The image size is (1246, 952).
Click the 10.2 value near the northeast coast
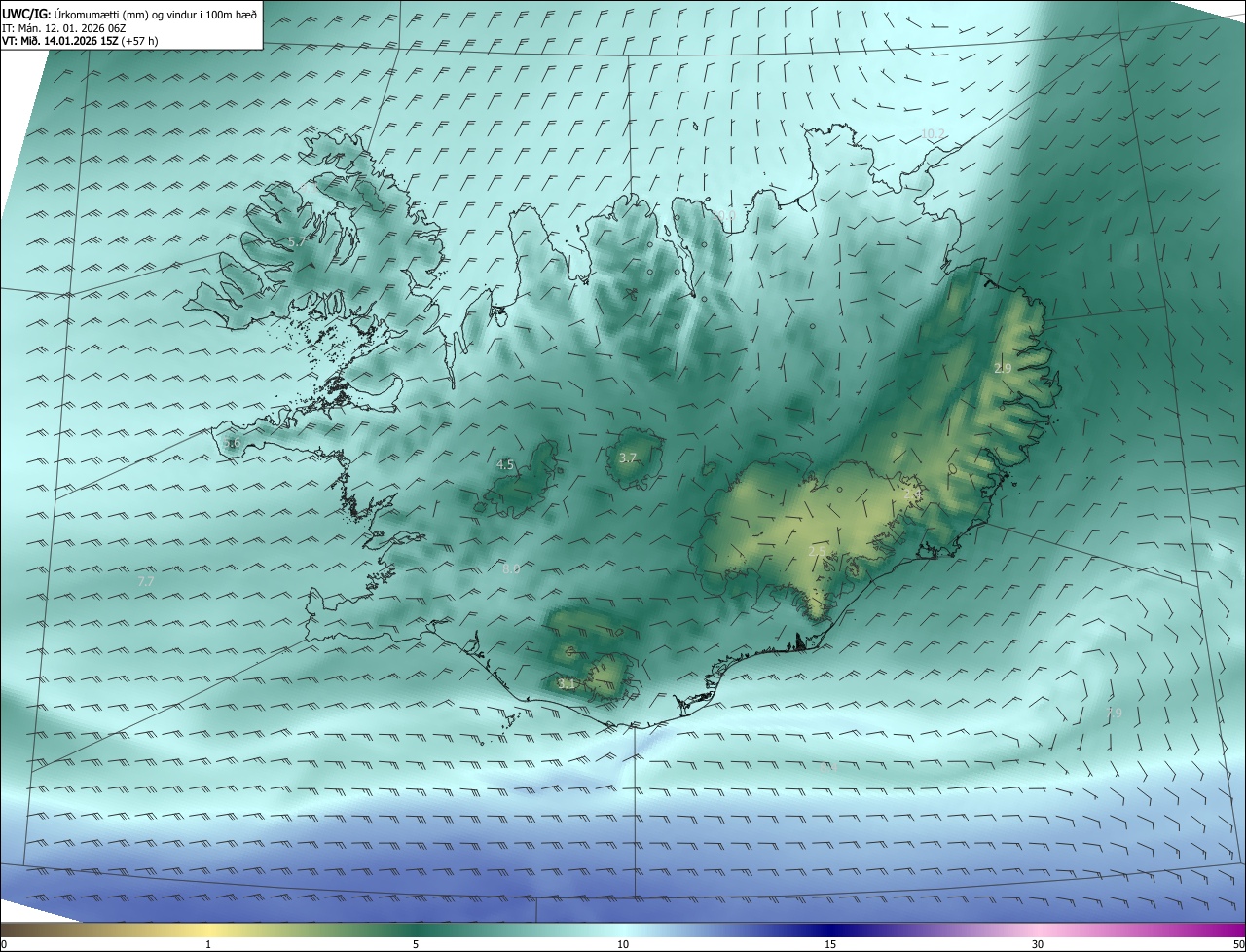[933, 133]
